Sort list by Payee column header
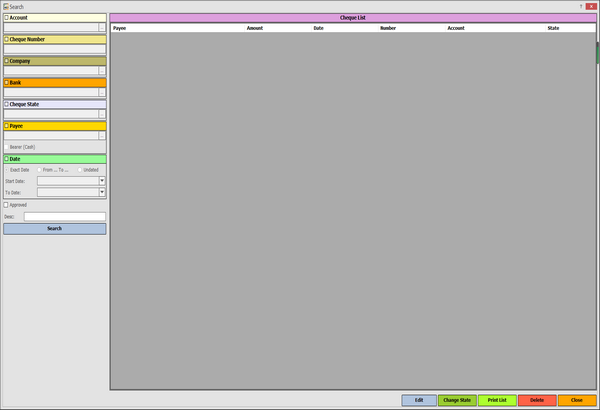 120,28
